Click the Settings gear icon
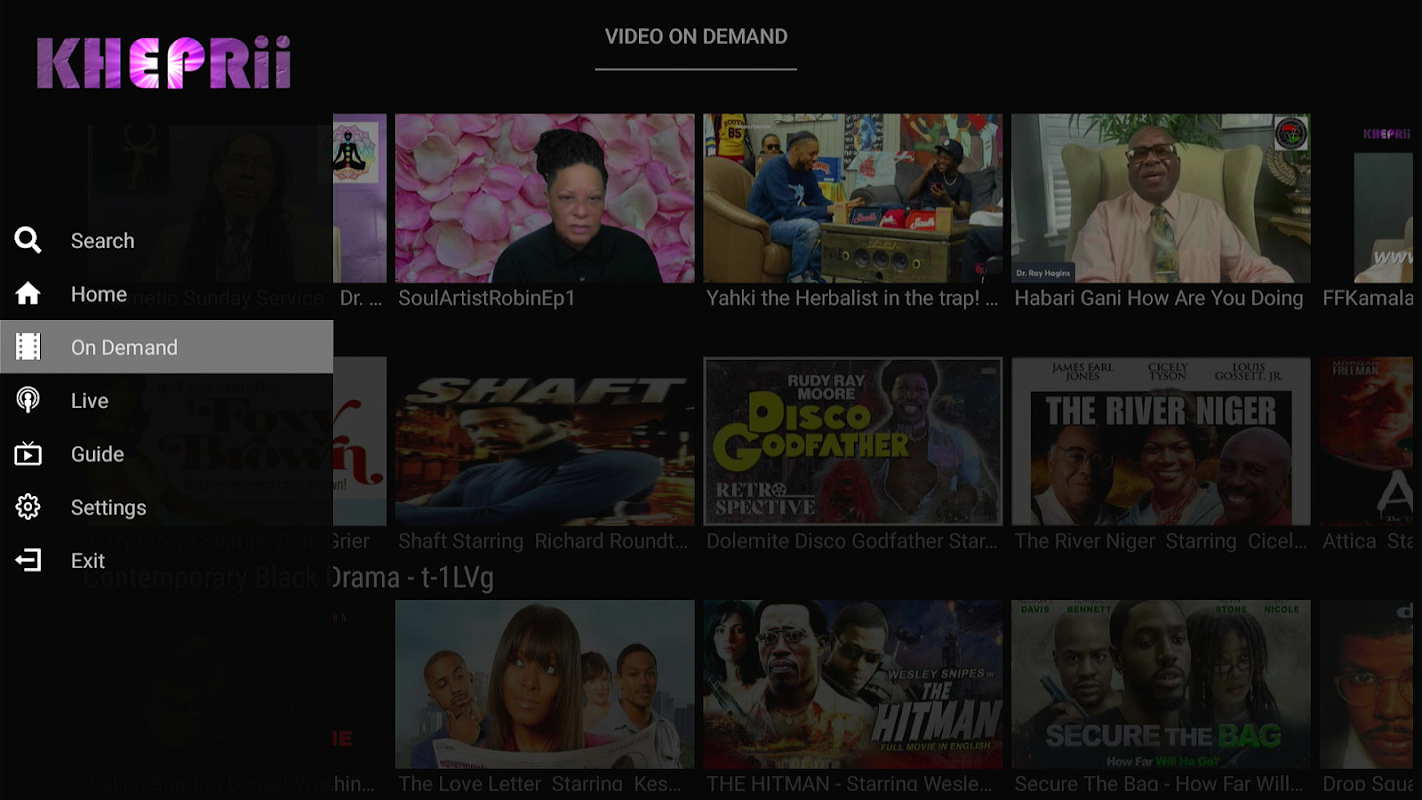1422x800 pixels. click(28, 507)
